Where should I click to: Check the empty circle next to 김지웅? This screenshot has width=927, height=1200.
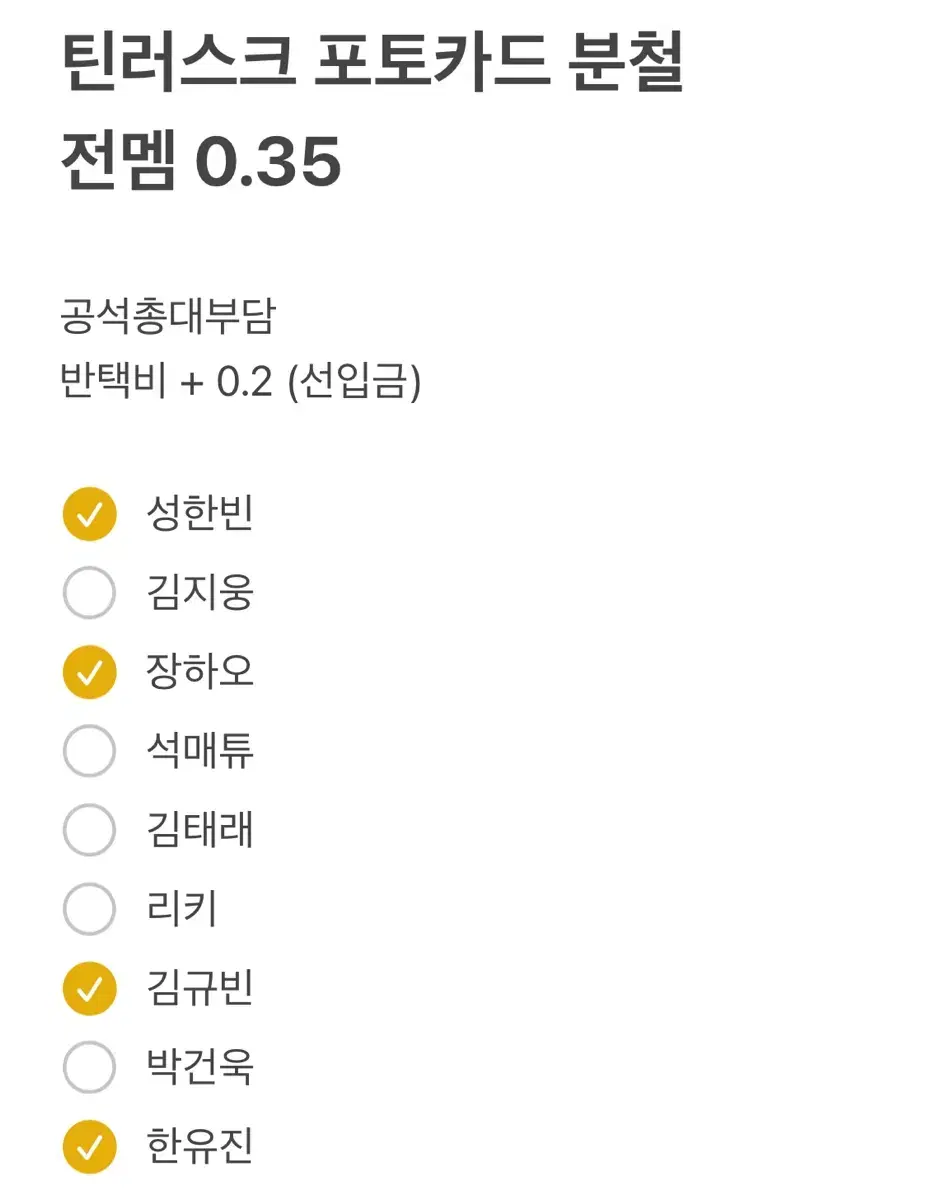89,593
